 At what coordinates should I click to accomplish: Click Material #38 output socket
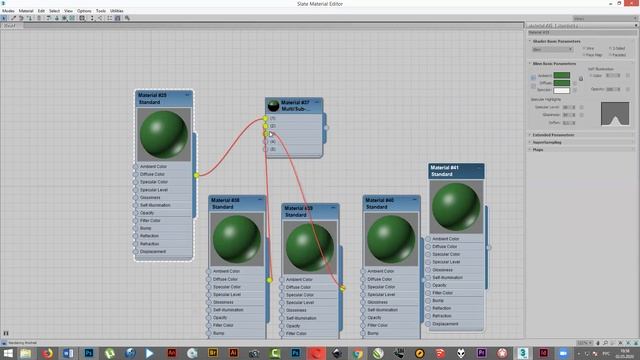[269, 280]
